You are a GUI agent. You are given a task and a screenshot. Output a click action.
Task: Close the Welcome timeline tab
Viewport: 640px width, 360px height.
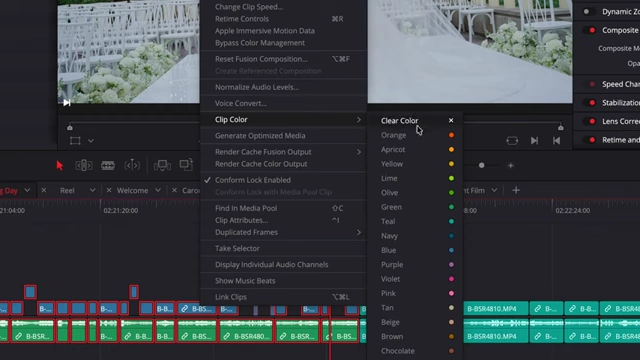pos(109,190)
